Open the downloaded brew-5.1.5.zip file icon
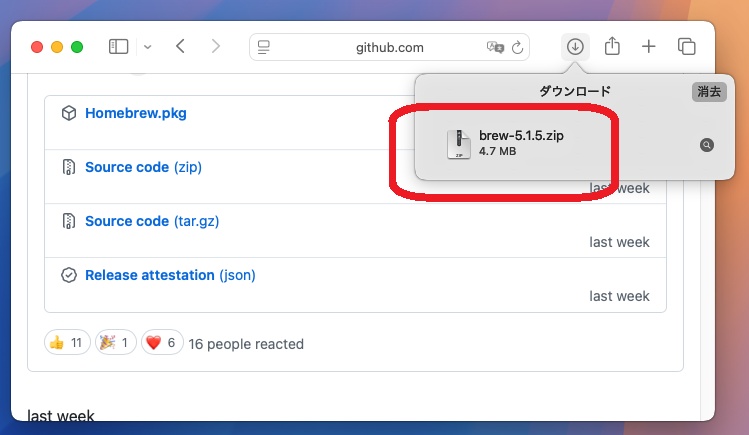 (459, 144)
